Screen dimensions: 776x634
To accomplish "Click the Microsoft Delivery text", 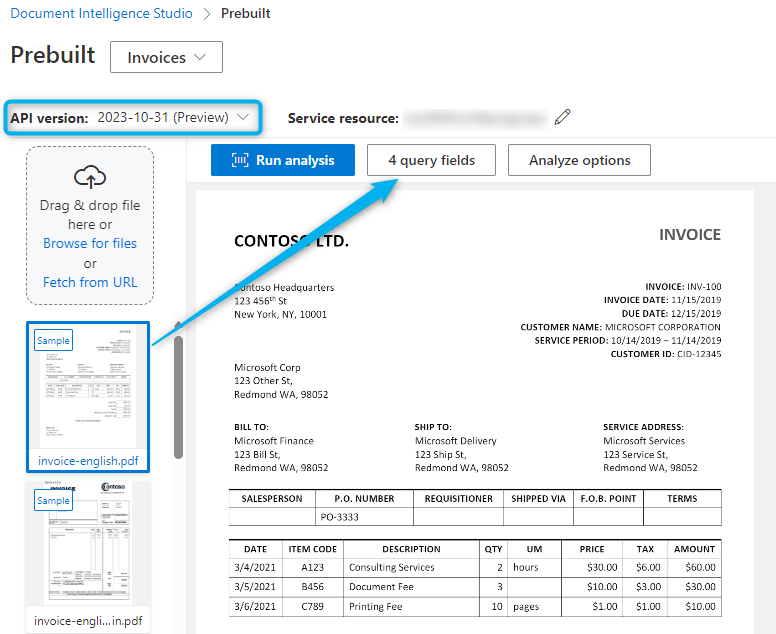I will pos(456,441).
